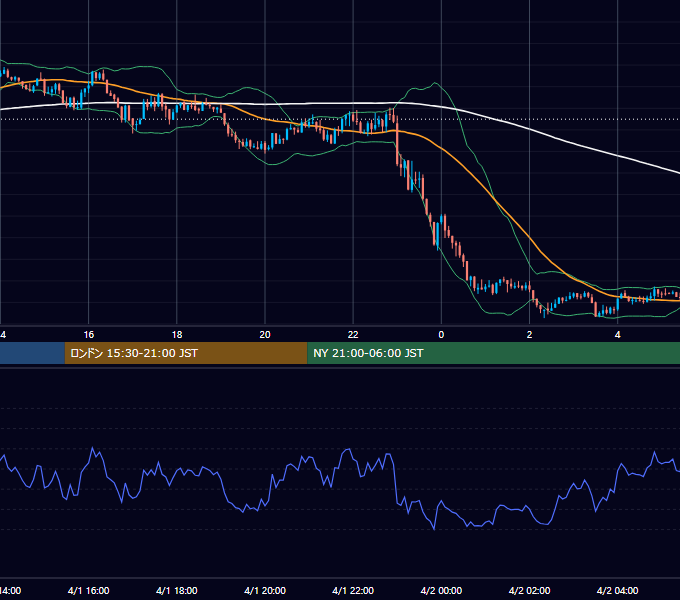Viewport: 680px width, 600px height.
Task: Click the 4/1 16:00 date label
Action: (88, 590)
